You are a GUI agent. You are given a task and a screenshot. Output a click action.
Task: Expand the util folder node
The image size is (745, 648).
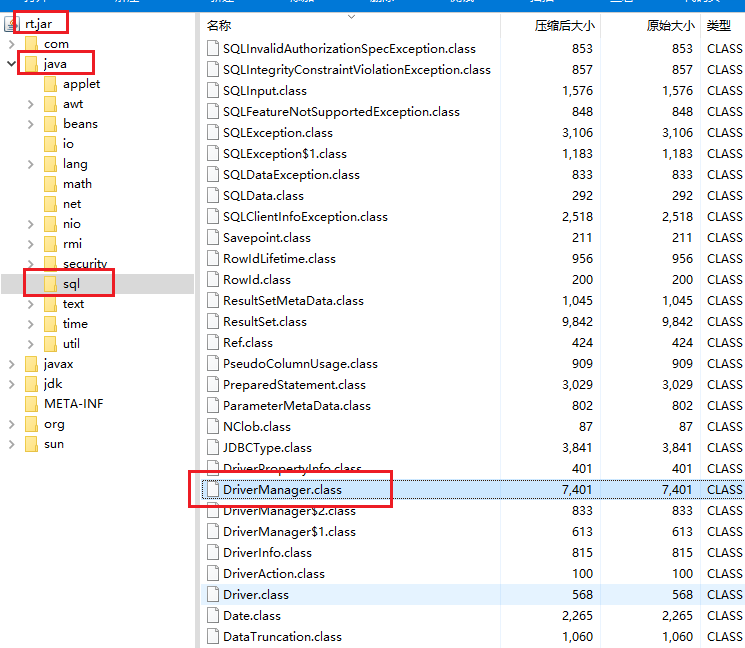click(30, 344)
